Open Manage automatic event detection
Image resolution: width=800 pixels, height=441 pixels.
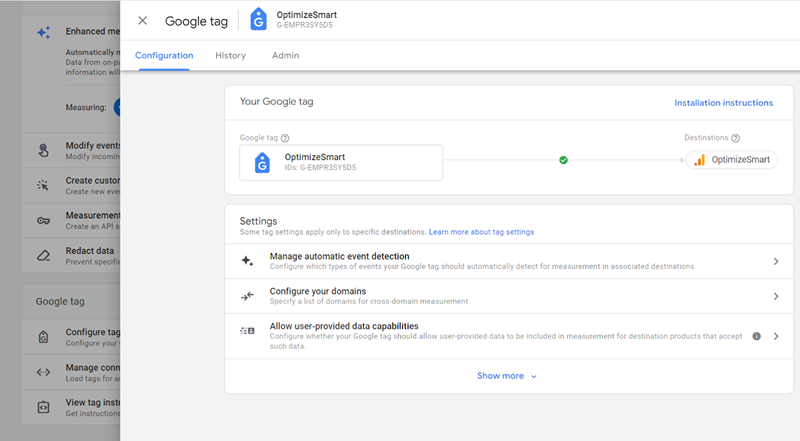click(509, 261)
